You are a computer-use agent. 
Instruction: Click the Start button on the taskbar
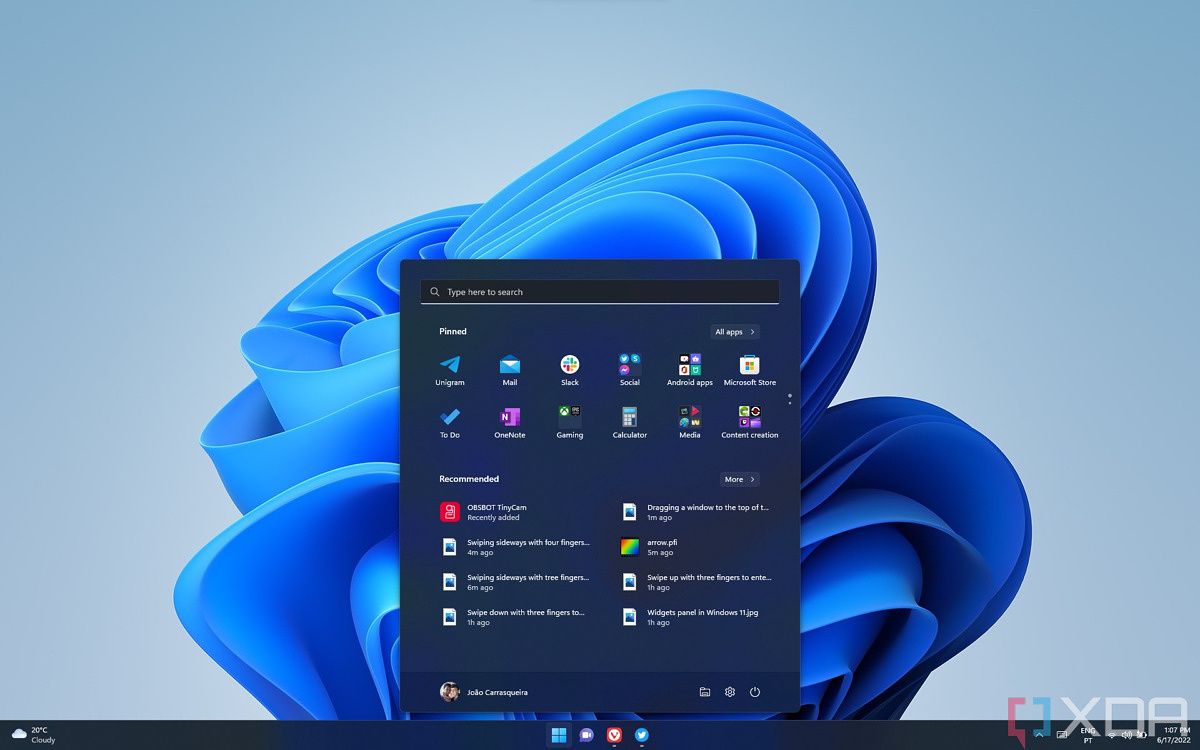[559, 735]
